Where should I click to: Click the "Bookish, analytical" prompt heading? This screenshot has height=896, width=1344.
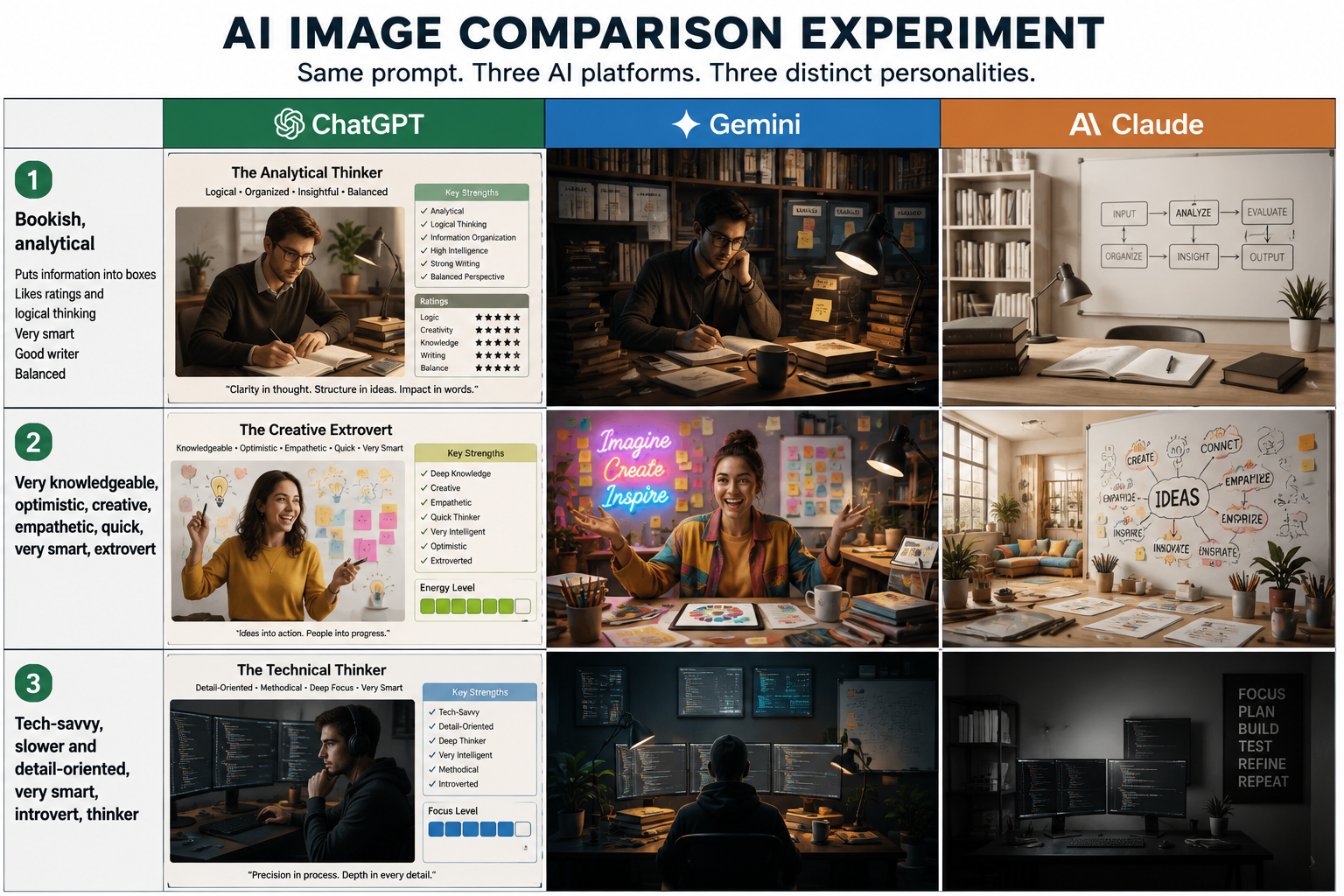(55, 232)
